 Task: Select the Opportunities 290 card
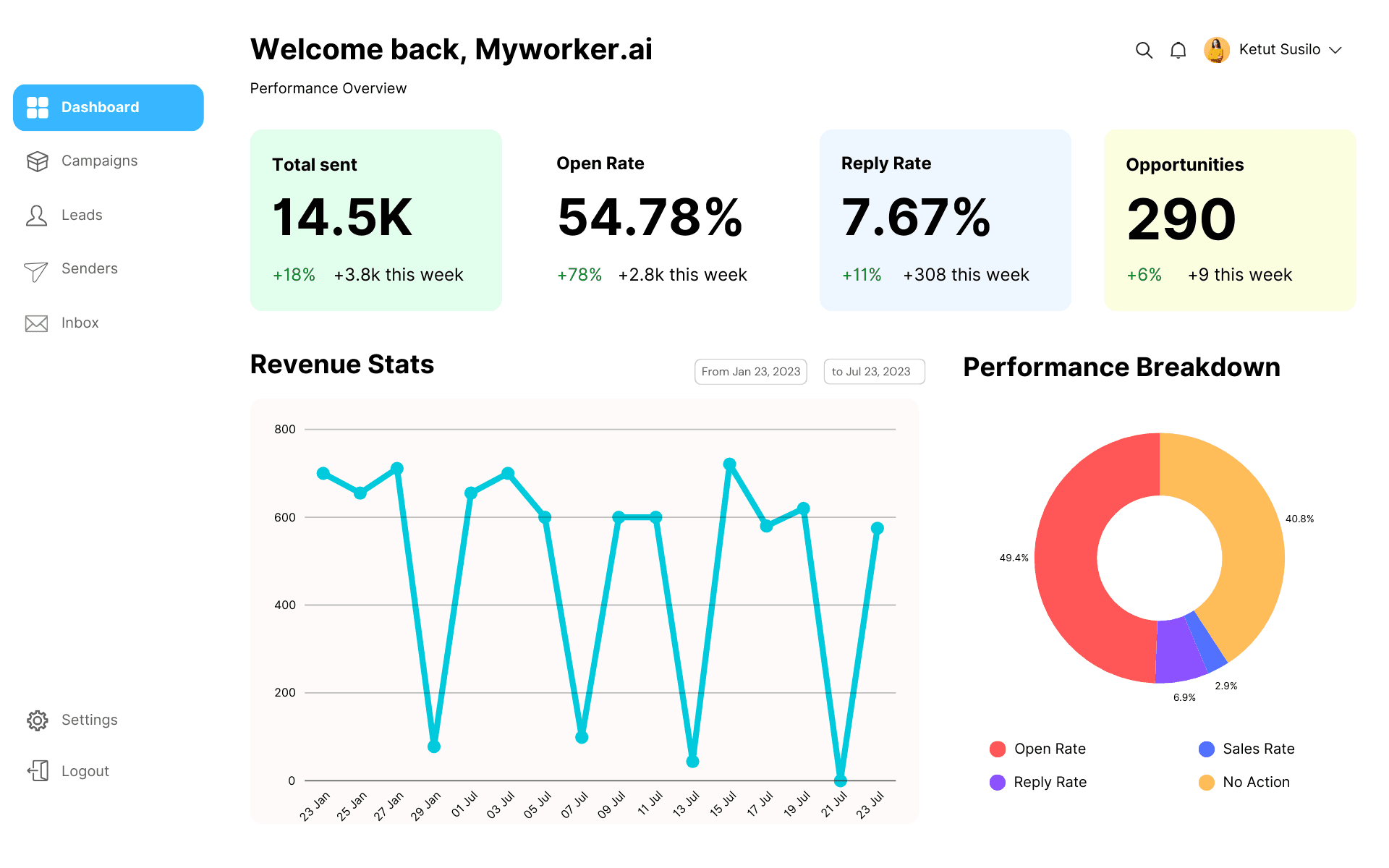pyautogui.click(x=1230, y=221)
